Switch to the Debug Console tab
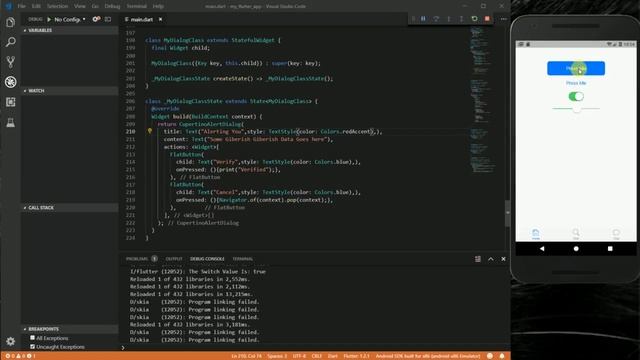 point(207,259)
